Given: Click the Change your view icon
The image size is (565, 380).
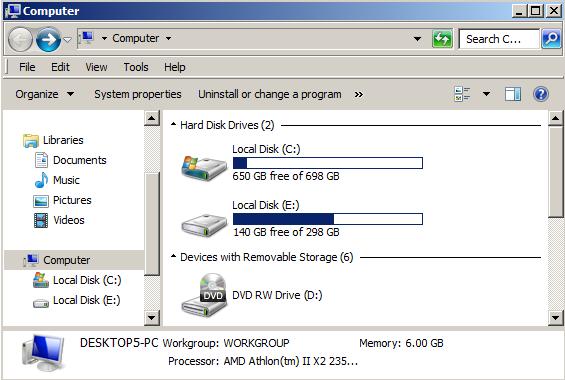Looking at the screenshot, I should point(462,94).
